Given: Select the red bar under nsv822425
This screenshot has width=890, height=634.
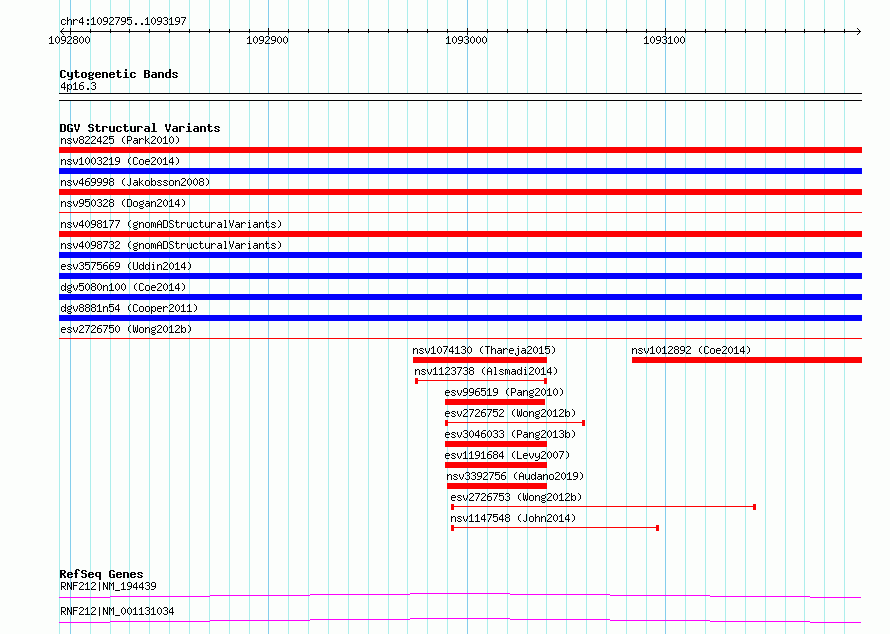Looking at the screenshot, I should click(460, 150).
